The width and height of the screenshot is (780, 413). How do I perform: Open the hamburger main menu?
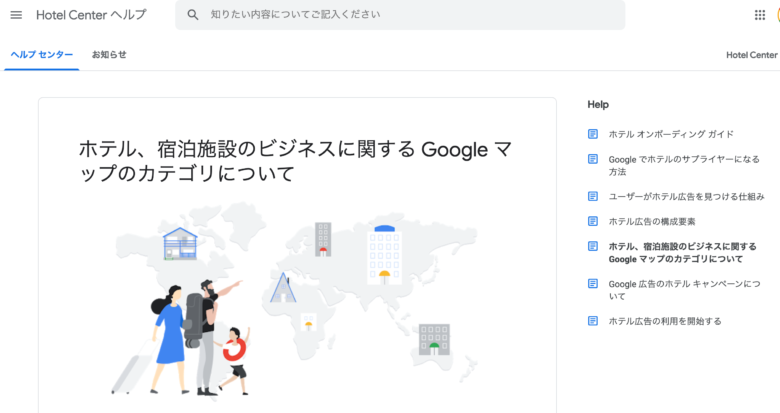point(16,15)
